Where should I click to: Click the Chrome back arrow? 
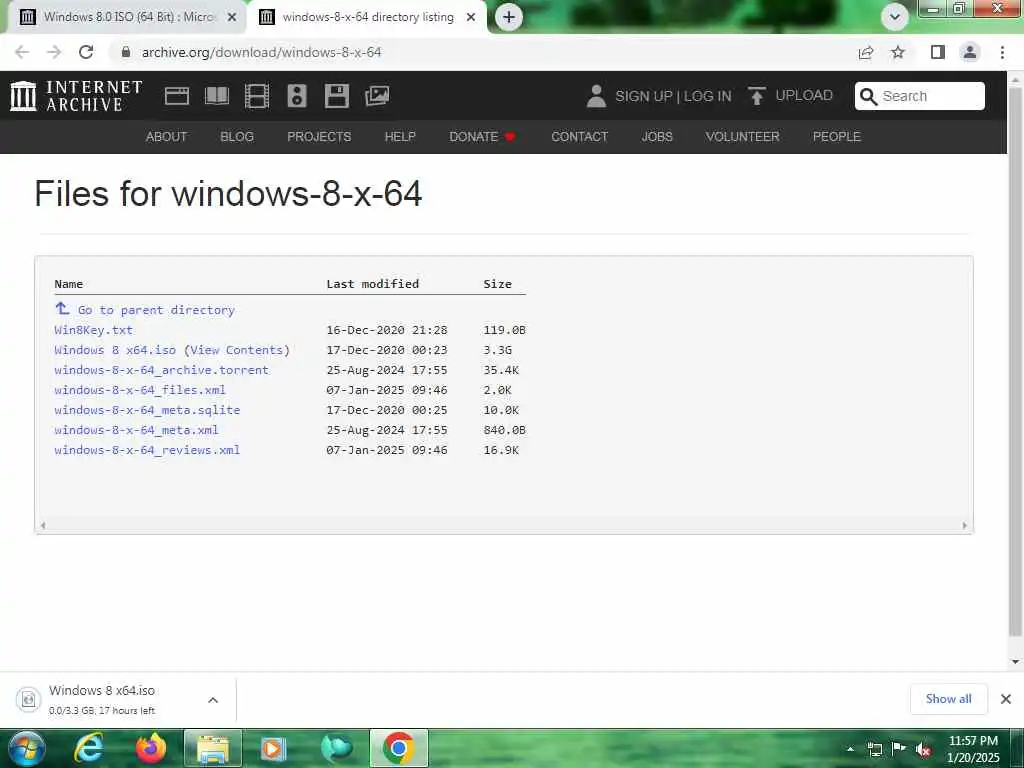coord(22,52)
